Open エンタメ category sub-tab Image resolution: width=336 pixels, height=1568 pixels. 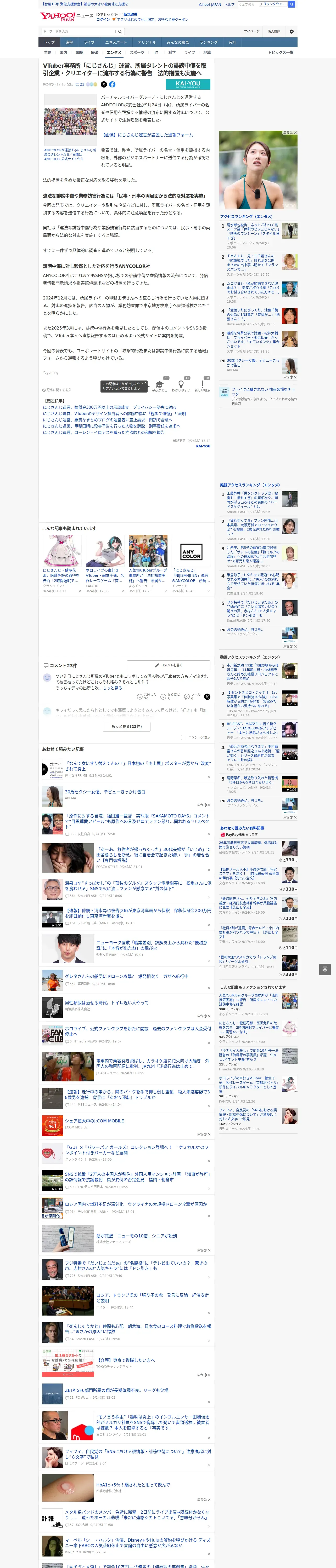click(x=114, y=53)
